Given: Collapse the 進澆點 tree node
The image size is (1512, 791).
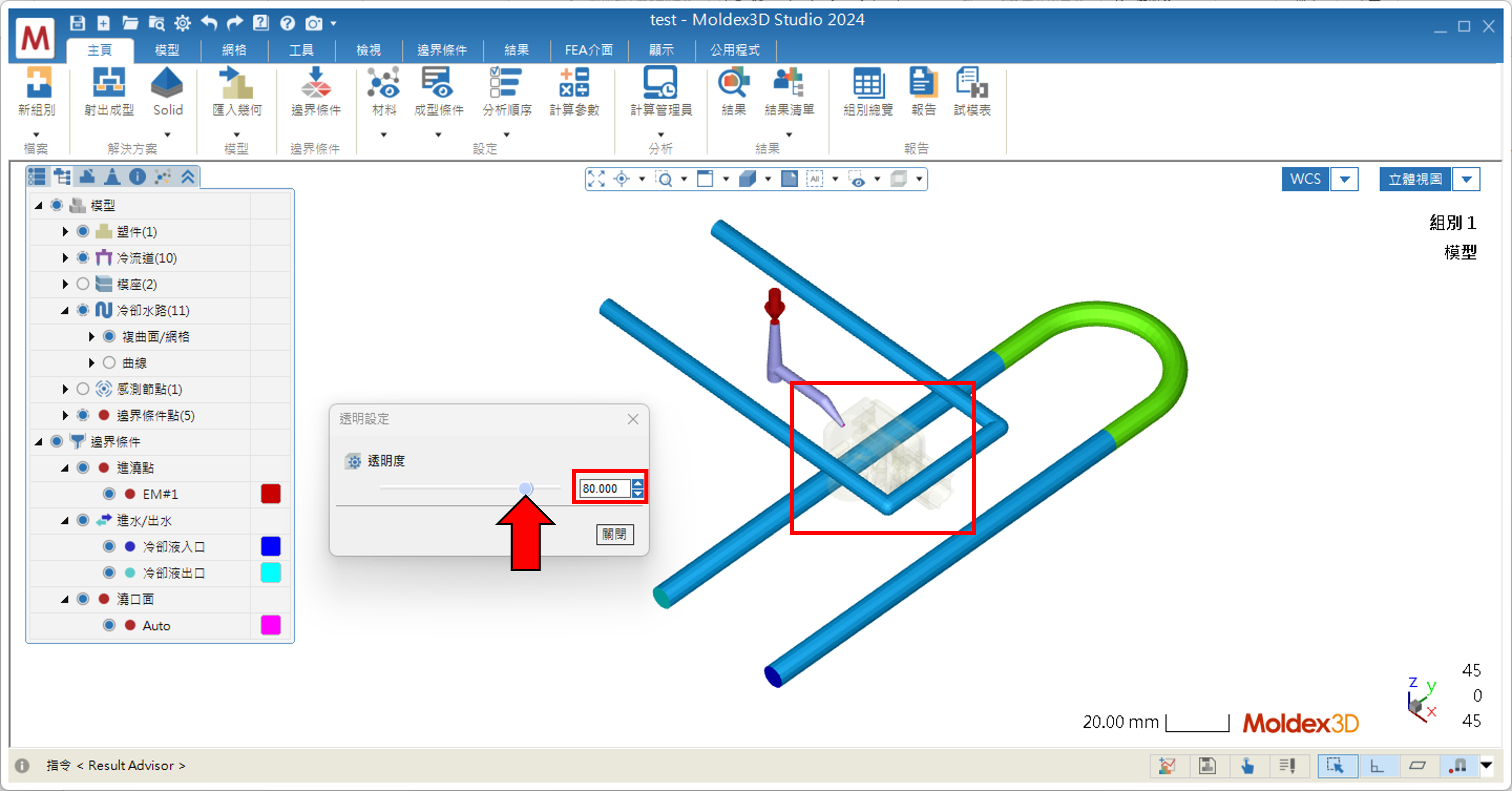Looking at the screenshot, I should pos(65,468).
